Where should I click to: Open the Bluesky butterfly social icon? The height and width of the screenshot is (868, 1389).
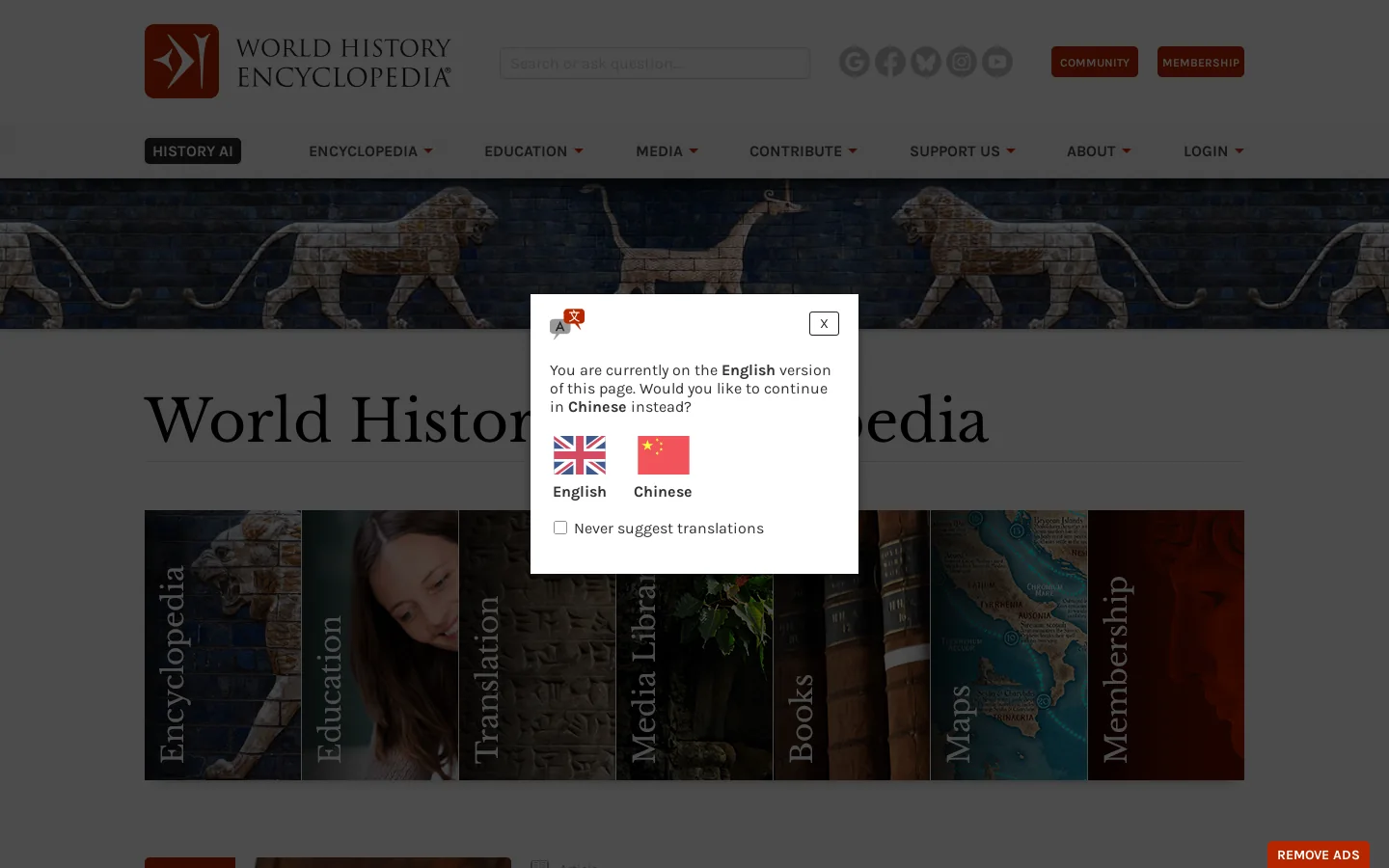[926, 62]
